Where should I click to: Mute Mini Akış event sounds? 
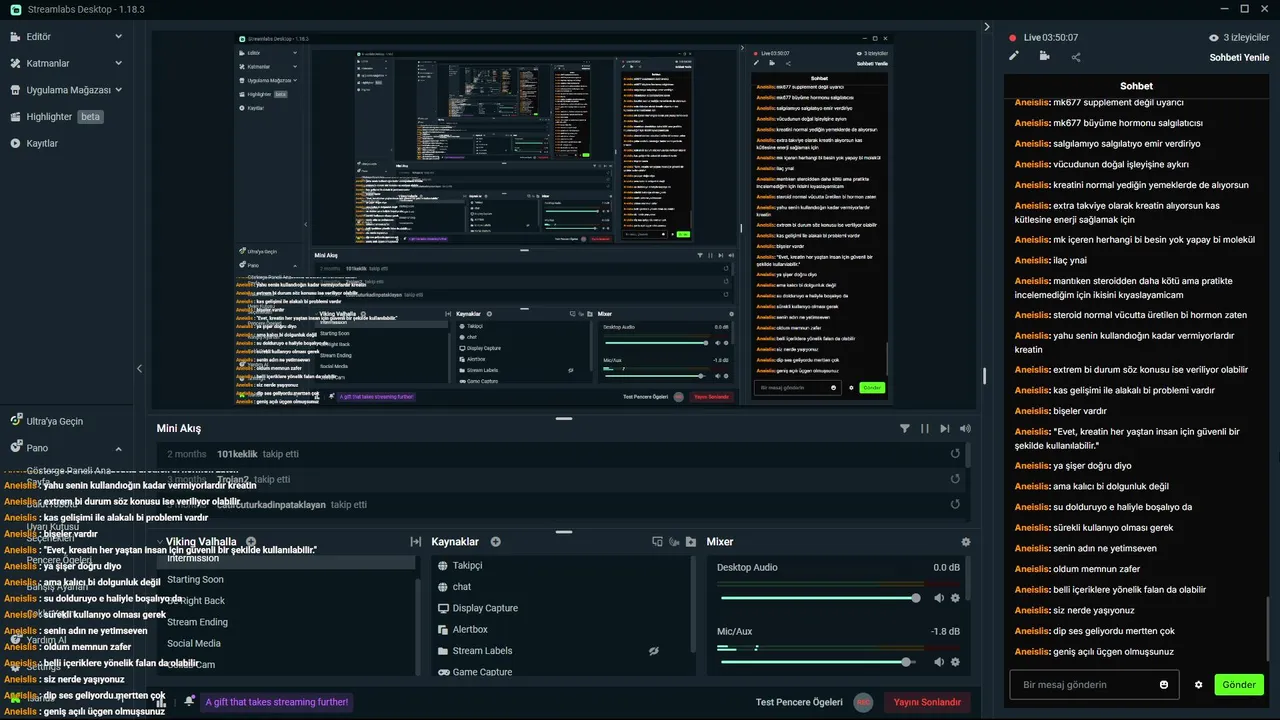tap(965, 428)
